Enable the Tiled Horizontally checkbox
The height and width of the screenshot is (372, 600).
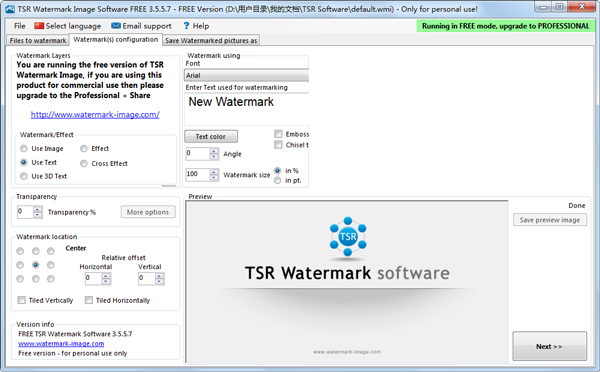point(89,300)
